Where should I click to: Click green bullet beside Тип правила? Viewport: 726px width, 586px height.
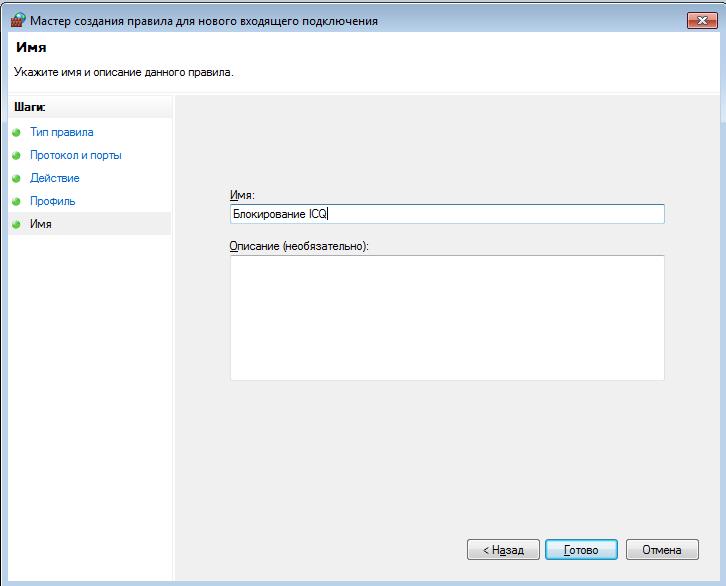click(16, 132)
